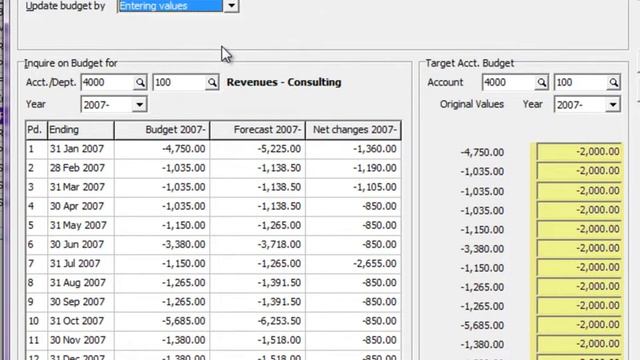Click yellow target field beside original -1,380.00
640x360 pixels.
tap(579, 344)
